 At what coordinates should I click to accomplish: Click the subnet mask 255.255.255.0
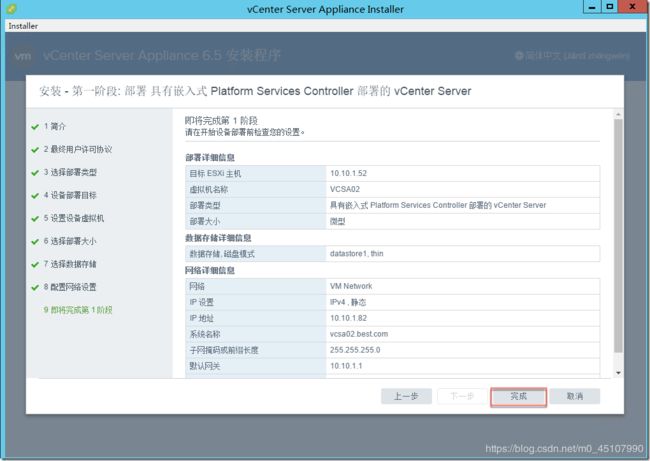355,350
